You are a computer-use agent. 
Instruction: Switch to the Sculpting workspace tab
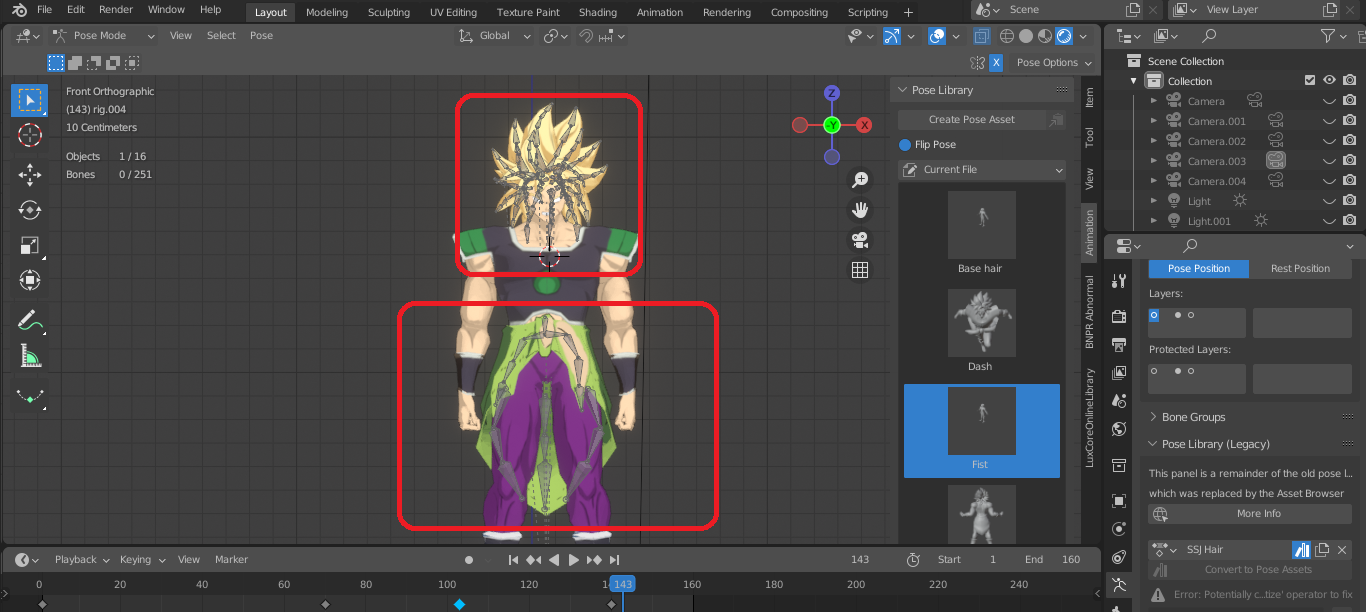coord(389,12)
